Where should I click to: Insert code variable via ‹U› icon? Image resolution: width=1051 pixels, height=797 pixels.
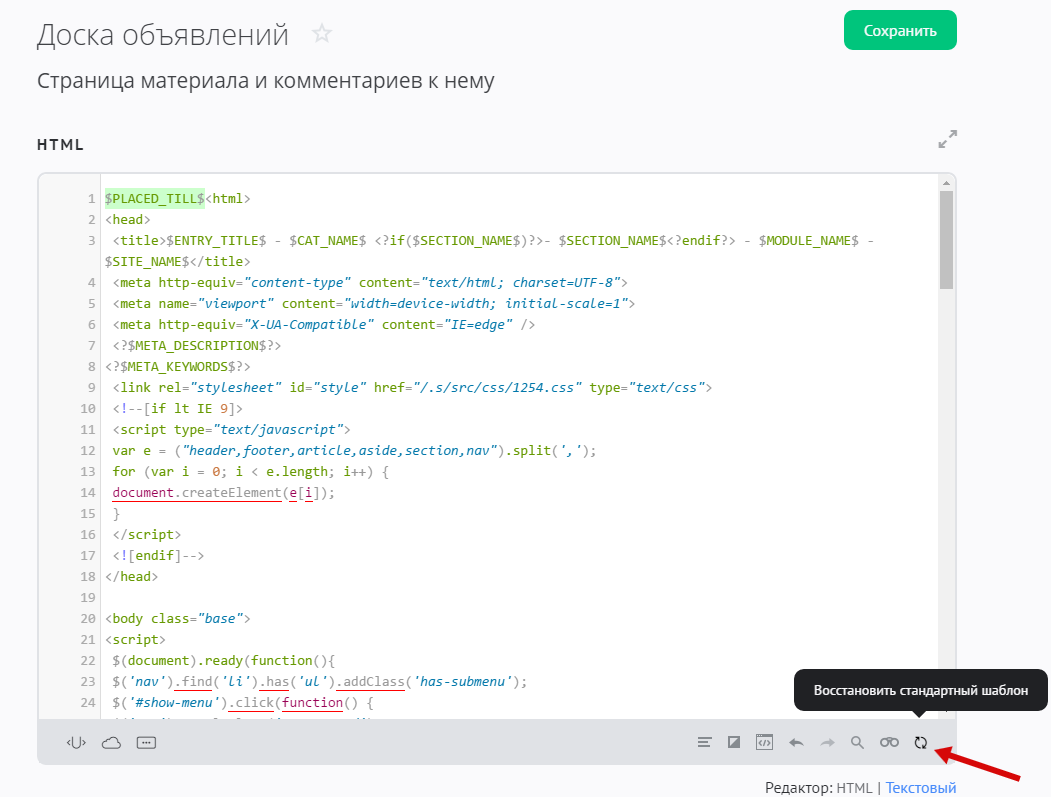coord(76,742)
